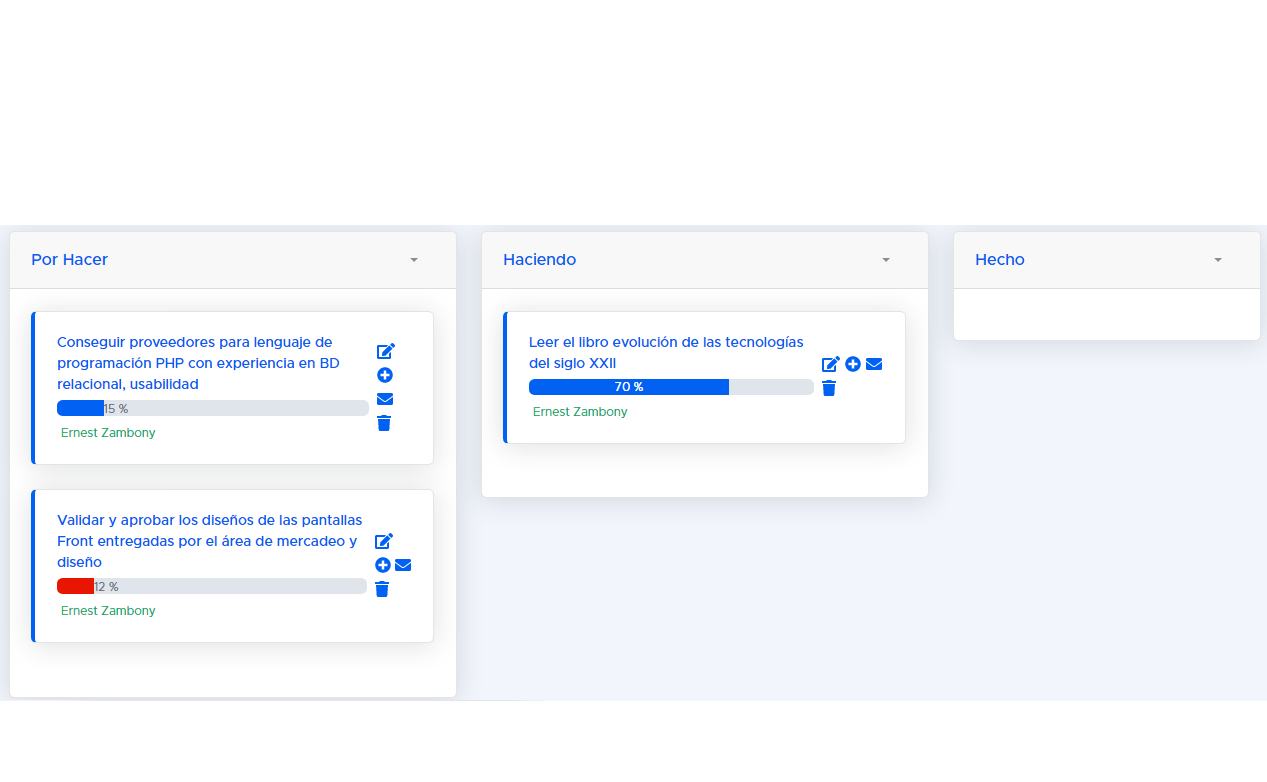Open the Por Hacer column dropdown
The image size is (1267, 782).
pyautogui.click(x=414, y=260)
